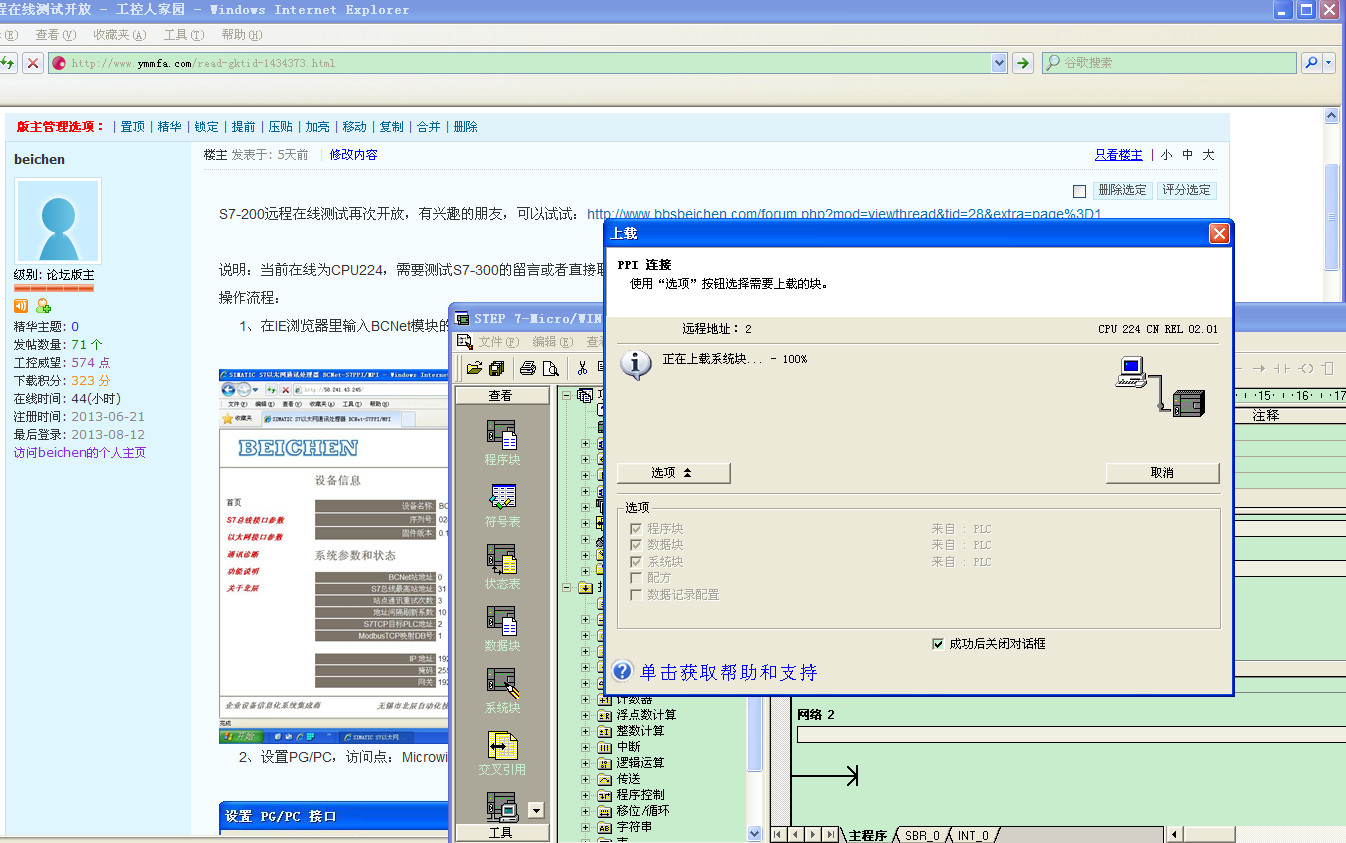This screenshot has height=843, width=1346.
Task: Collapse the 选项 options expander button
Action: click(x=673, y=473)
